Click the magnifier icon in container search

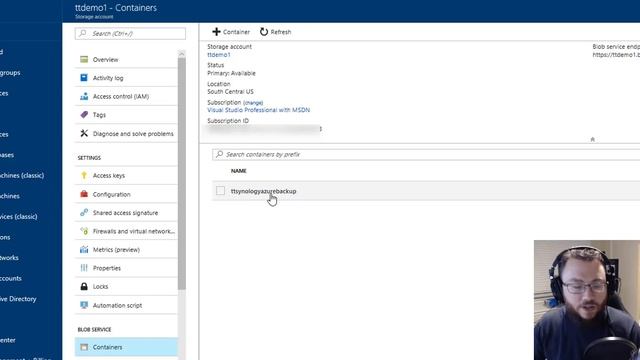[x=220, y=154]
